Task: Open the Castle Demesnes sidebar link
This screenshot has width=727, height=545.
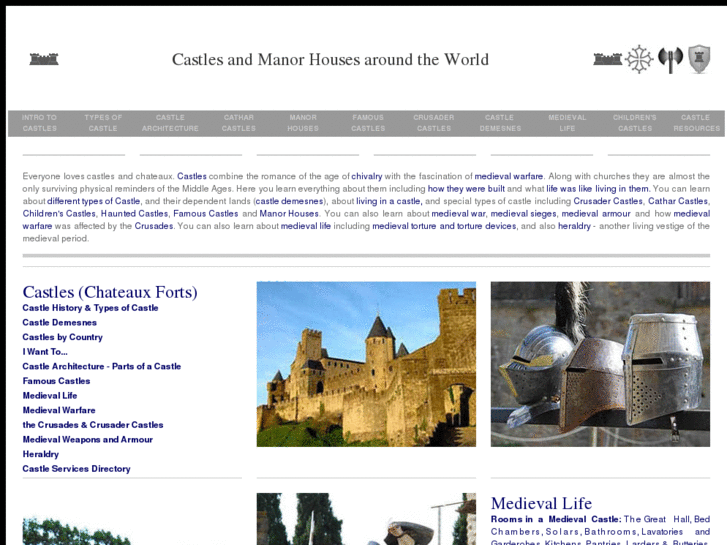Action: point(59,323)
